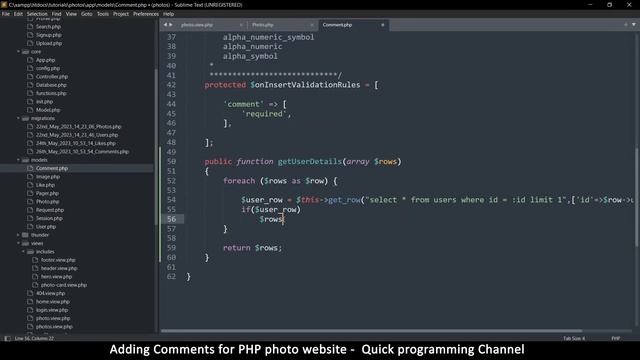
Task: Open the File menu
Action: 6,14
